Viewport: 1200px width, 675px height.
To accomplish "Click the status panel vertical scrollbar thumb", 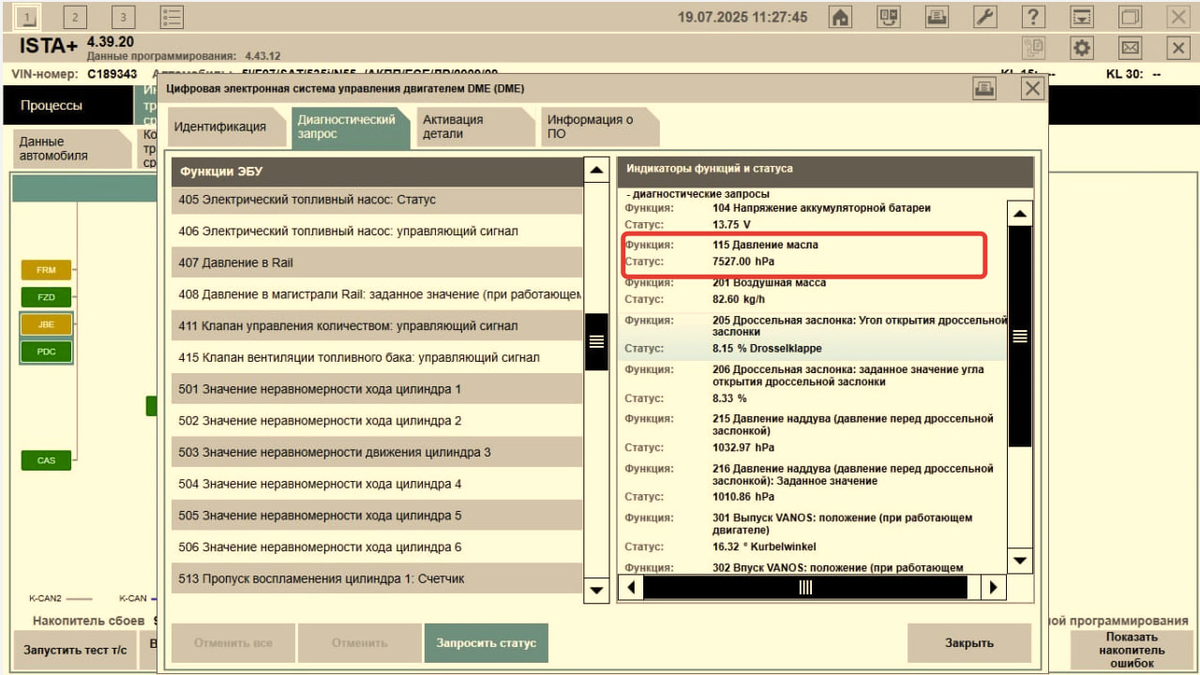I will pyautogui.click(x=1019, y=336).
